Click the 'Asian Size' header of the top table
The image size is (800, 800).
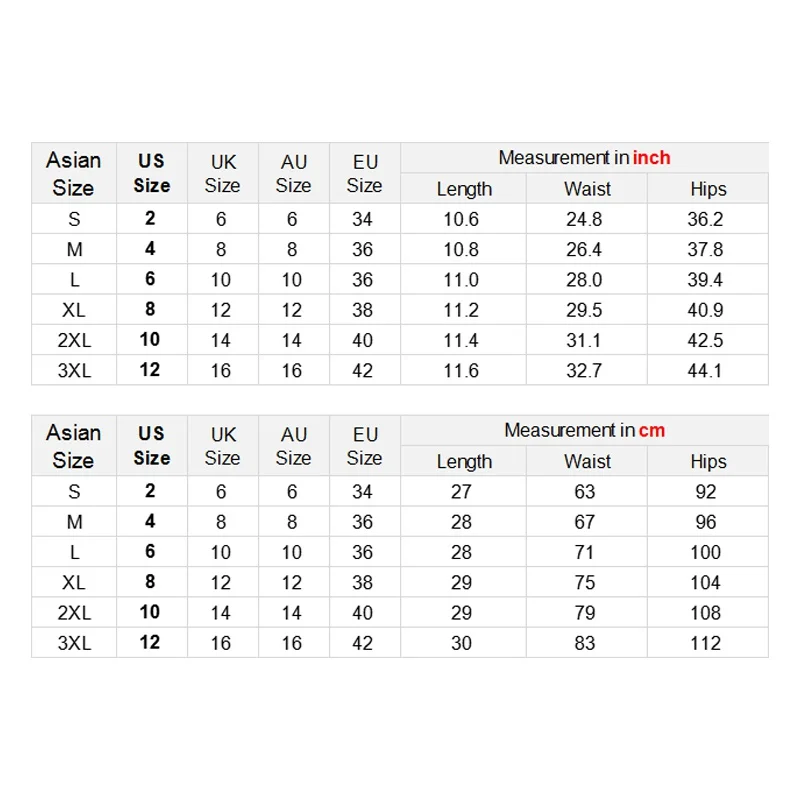point(73,174)
